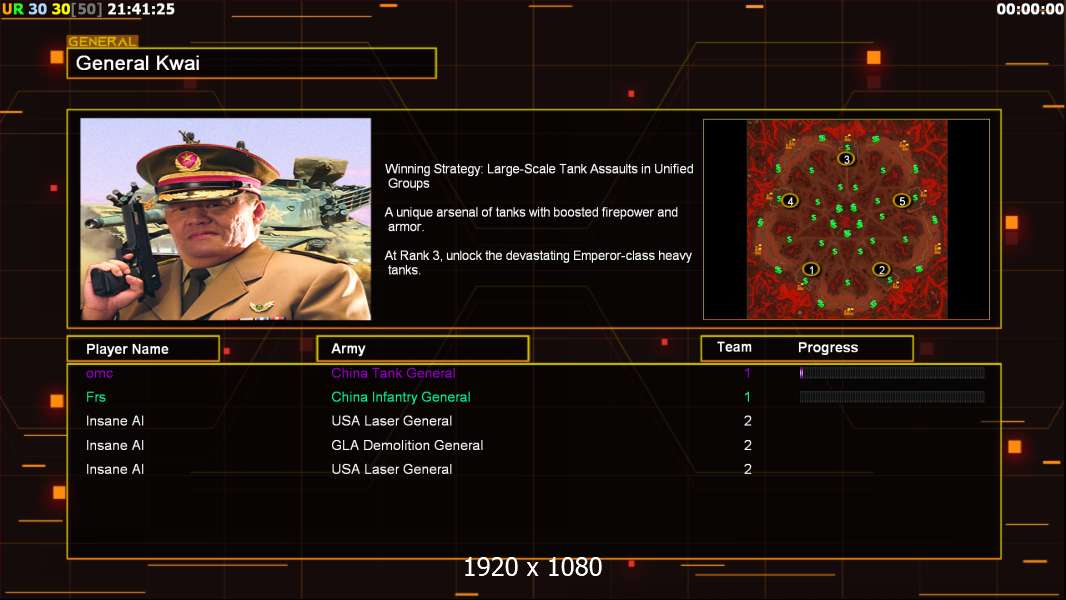Screen dimensions: 1066x600
Task: Click the unique arsenal of tanks description
Action: click(531, 219)
